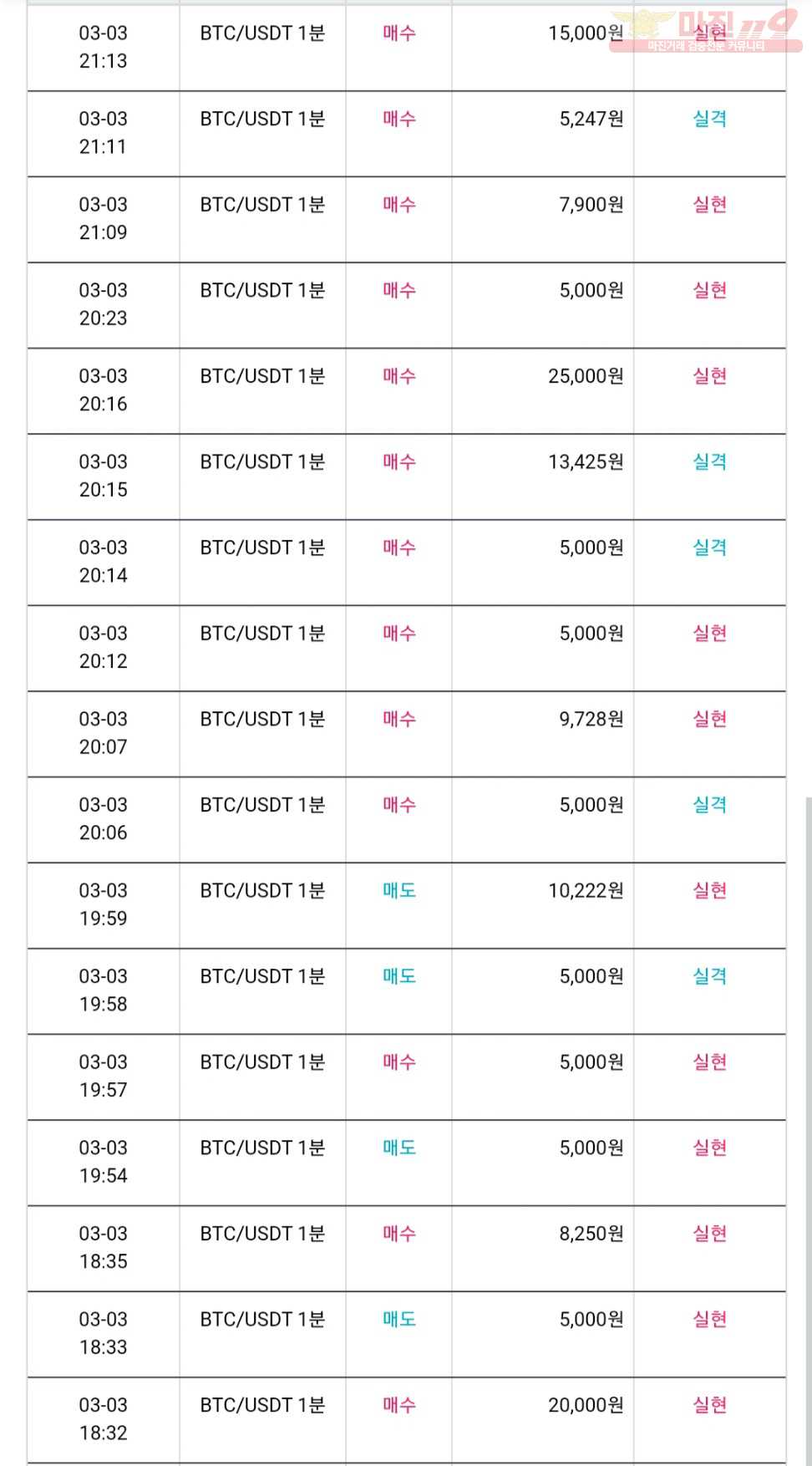Click BTC/USDT 1분 in 20:15 row
The width and height of the screenshot is (812, 1466).
tap(262, 462)
